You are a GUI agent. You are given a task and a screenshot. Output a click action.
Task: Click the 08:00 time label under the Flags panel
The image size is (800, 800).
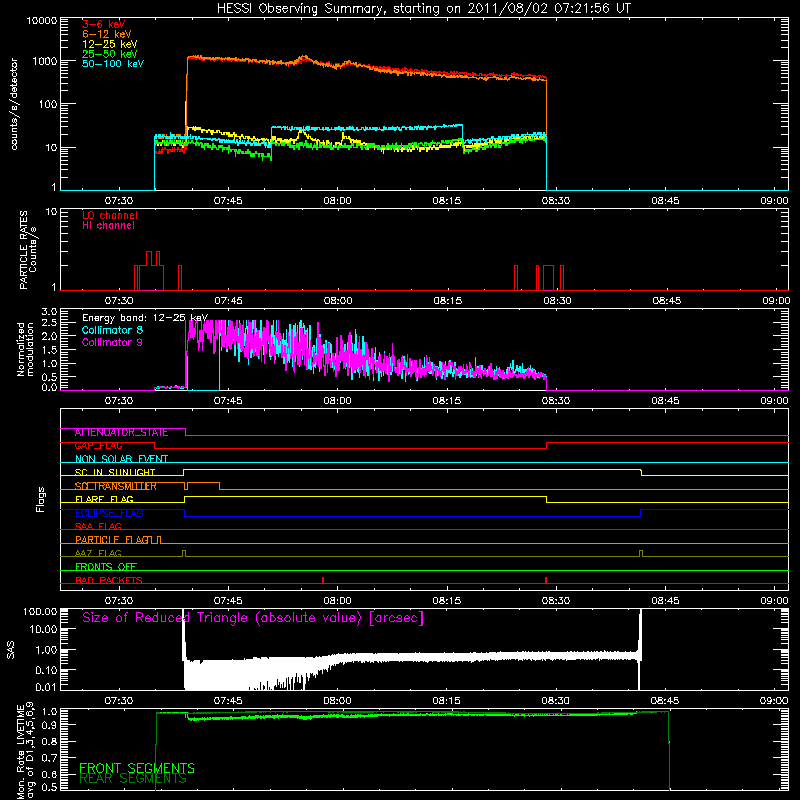pos(337,601)
